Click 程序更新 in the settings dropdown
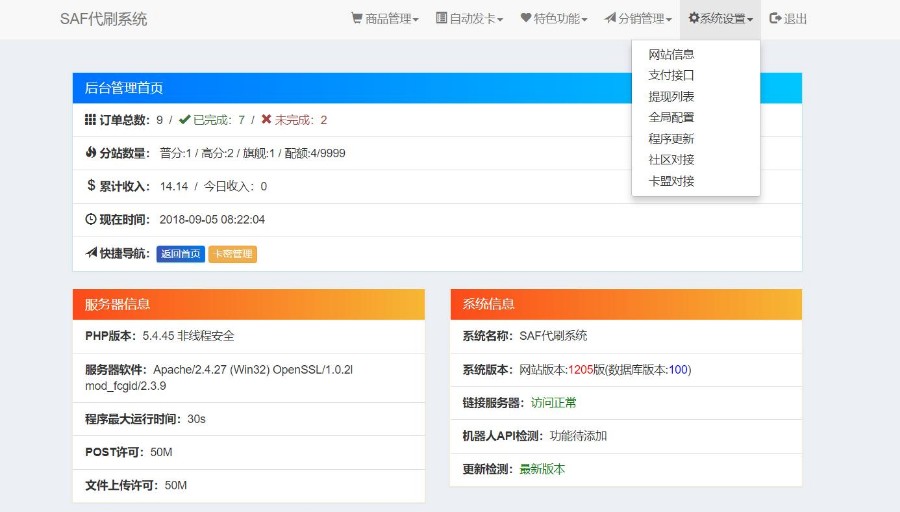The width and height of the screenshot is (900, 512). [x=671, y=138]
